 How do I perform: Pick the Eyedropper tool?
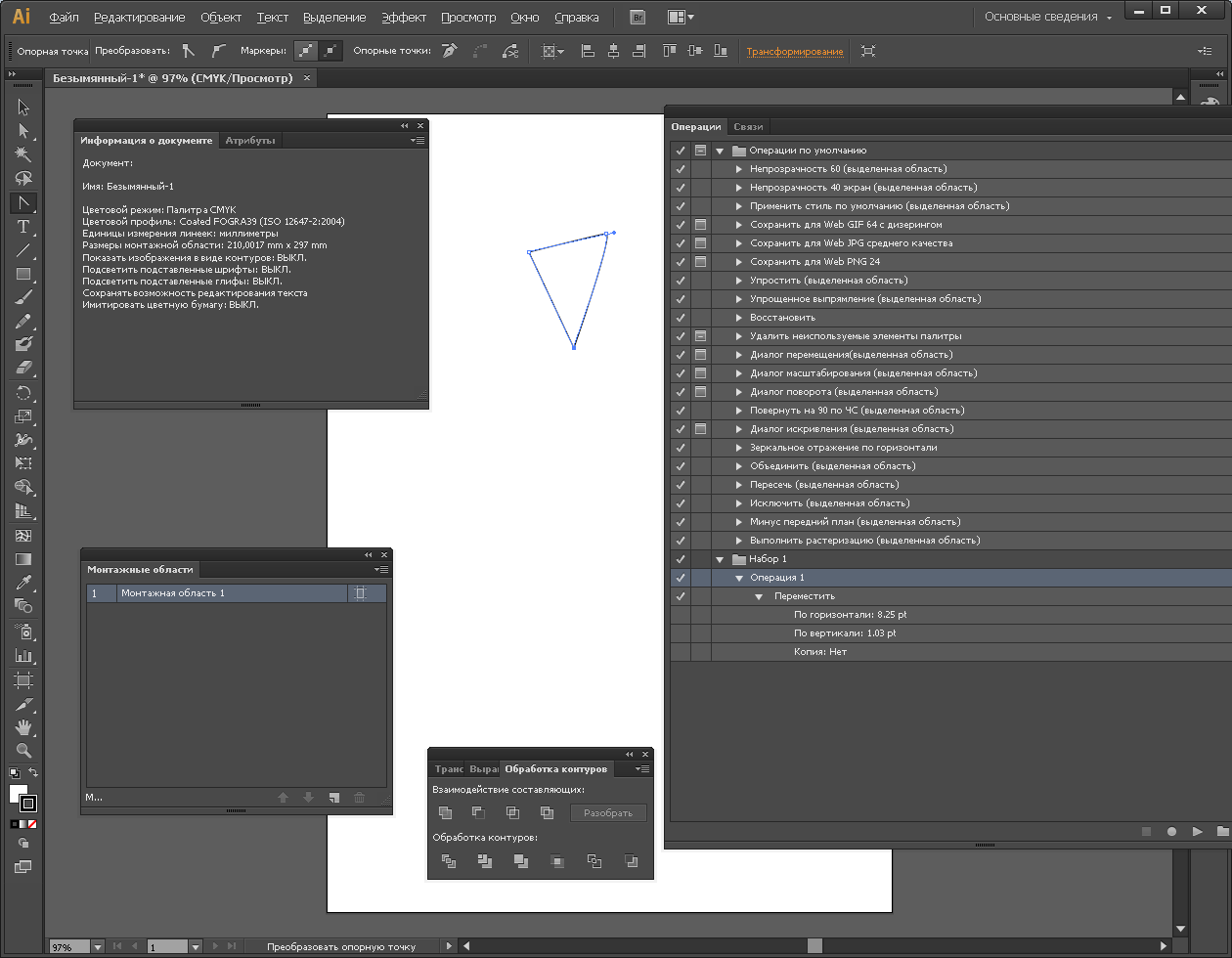(23, 583)
